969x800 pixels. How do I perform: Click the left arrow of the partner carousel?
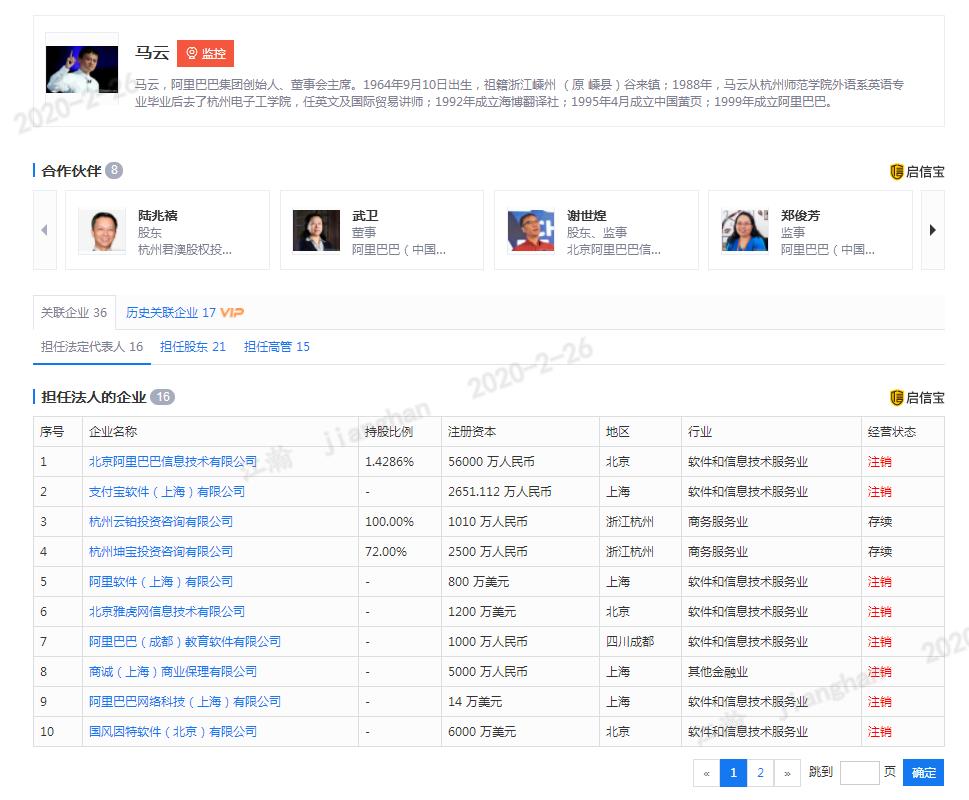44,230
